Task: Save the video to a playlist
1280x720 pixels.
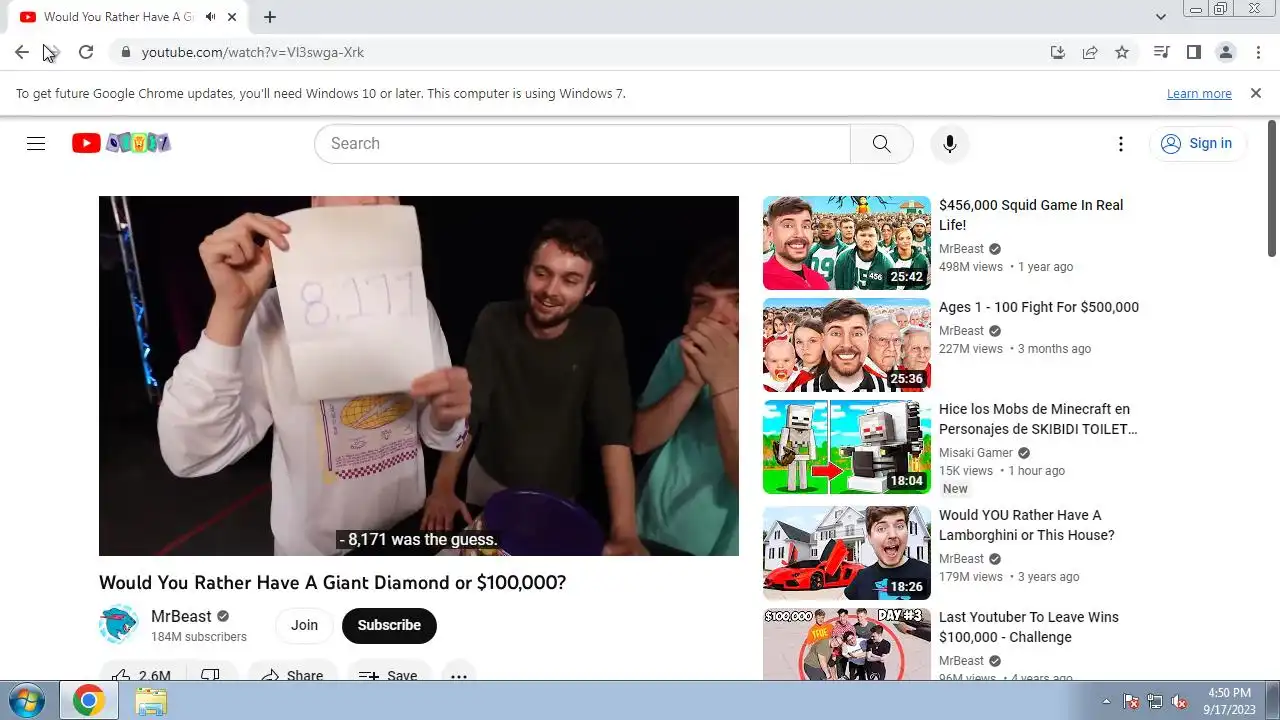Action: pyautogui.click(x=389, y=676)
